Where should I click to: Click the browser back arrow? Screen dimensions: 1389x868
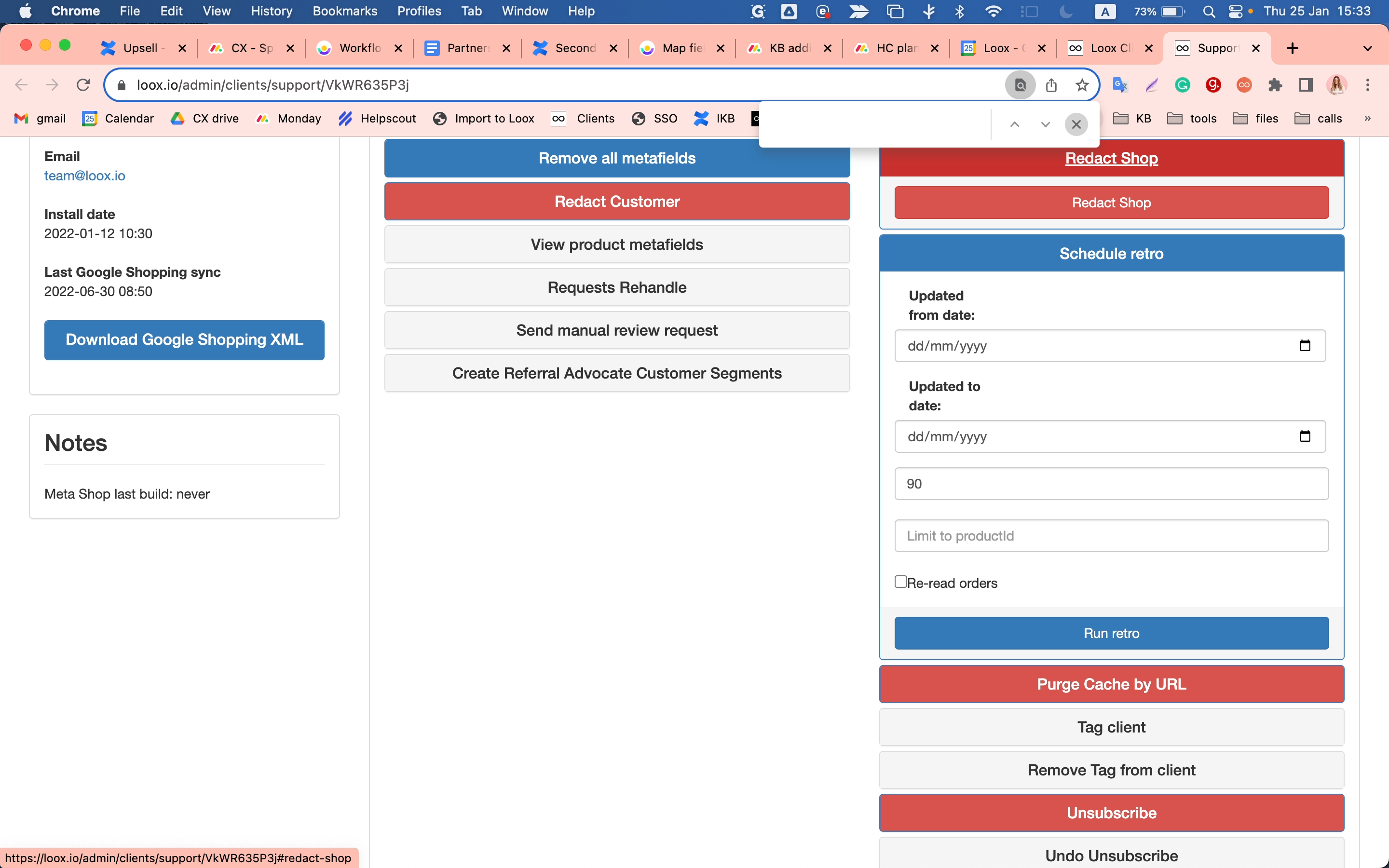click(21, 85)
